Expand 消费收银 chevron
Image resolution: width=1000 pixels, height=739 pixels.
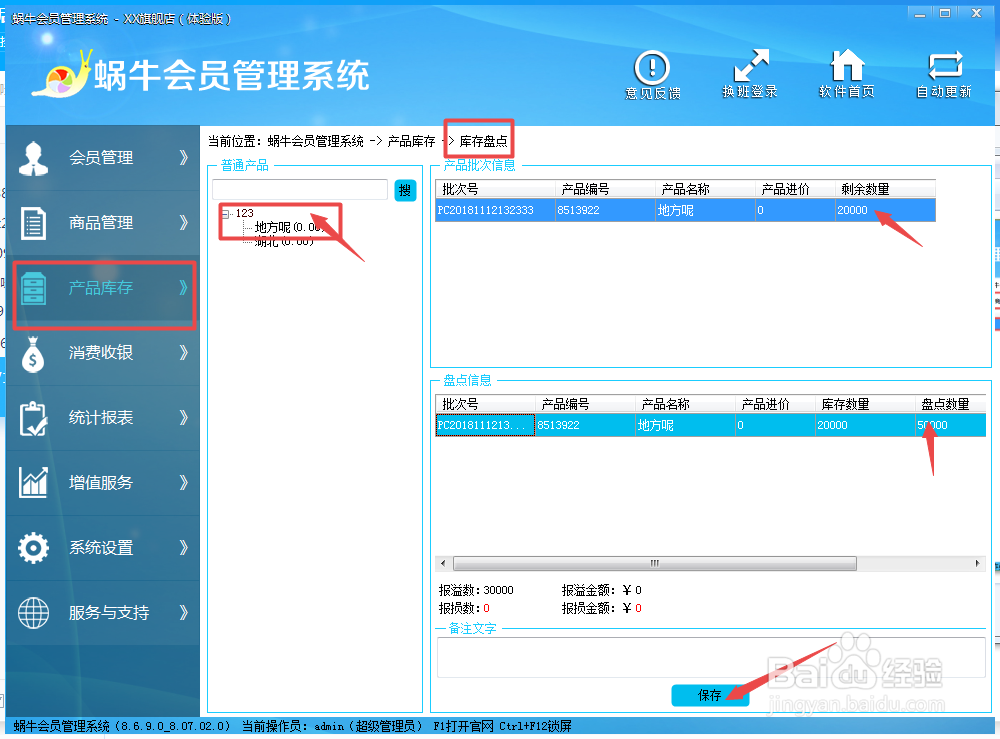(184, 353)
